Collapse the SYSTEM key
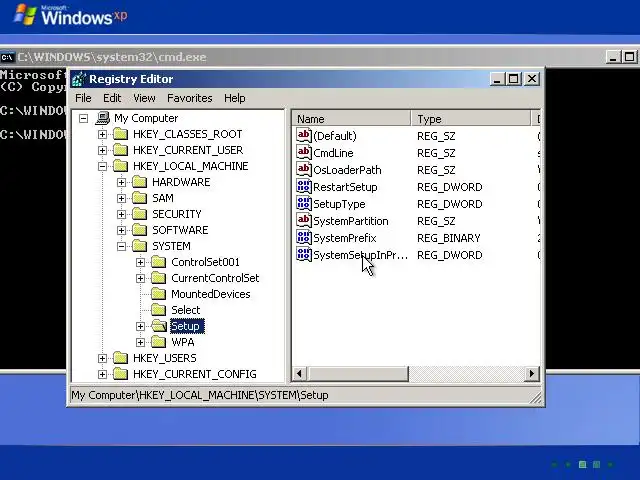 tap(121, 246)
